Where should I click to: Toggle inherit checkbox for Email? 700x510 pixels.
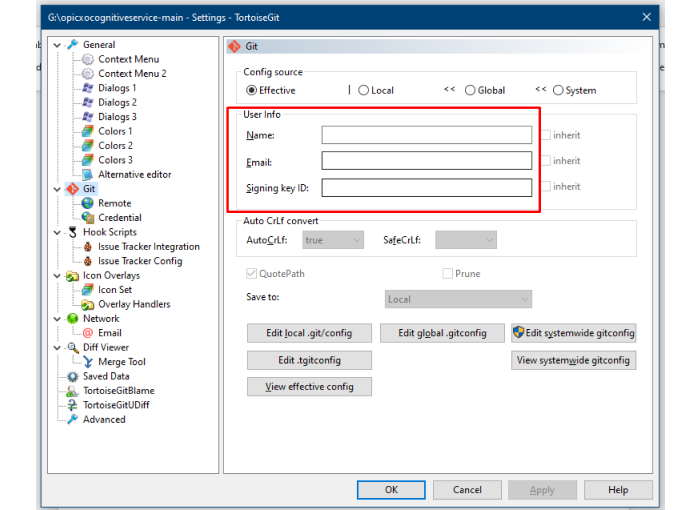click(546, 160)
